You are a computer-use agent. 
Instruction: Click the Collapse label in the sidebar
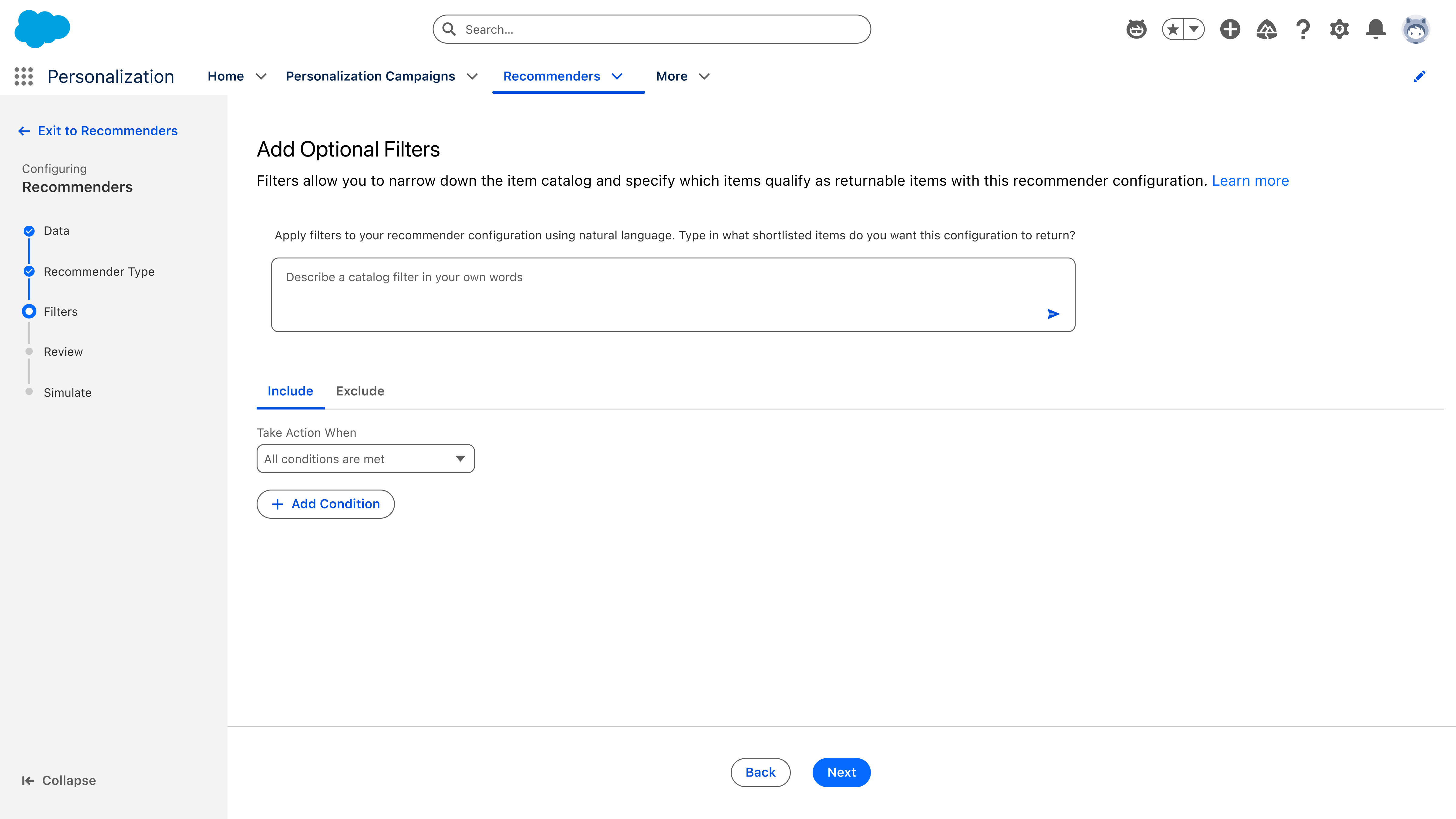69,780
